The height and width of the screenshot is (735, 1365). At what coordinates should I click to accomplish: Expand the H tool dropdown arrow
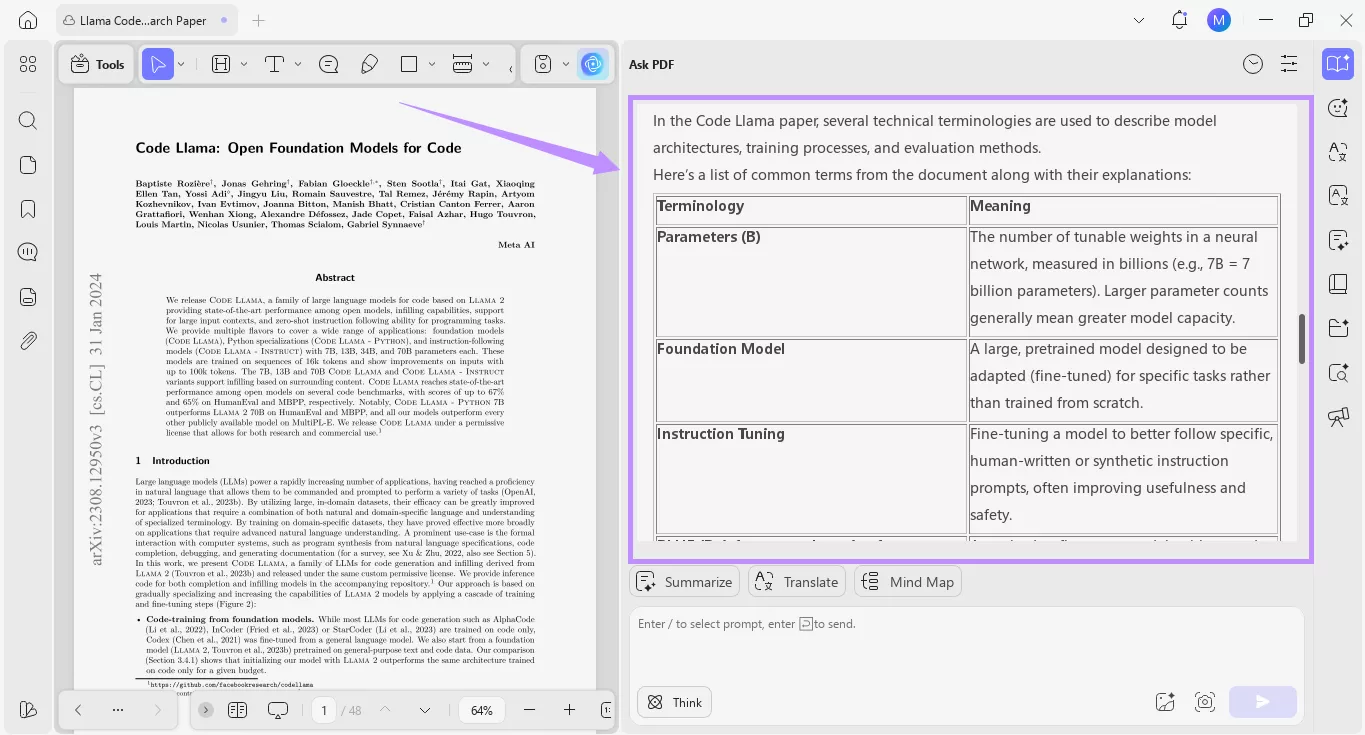(244, 64)
